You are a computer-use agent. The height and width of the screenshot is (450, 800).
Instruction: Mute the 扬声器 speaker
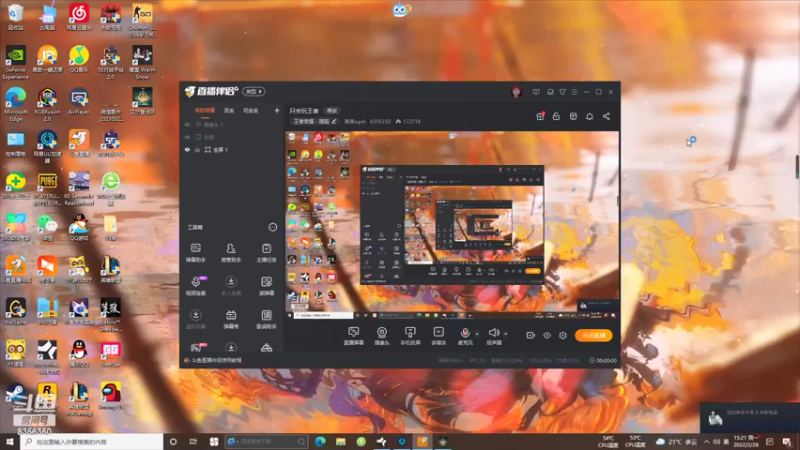[494, 336]
